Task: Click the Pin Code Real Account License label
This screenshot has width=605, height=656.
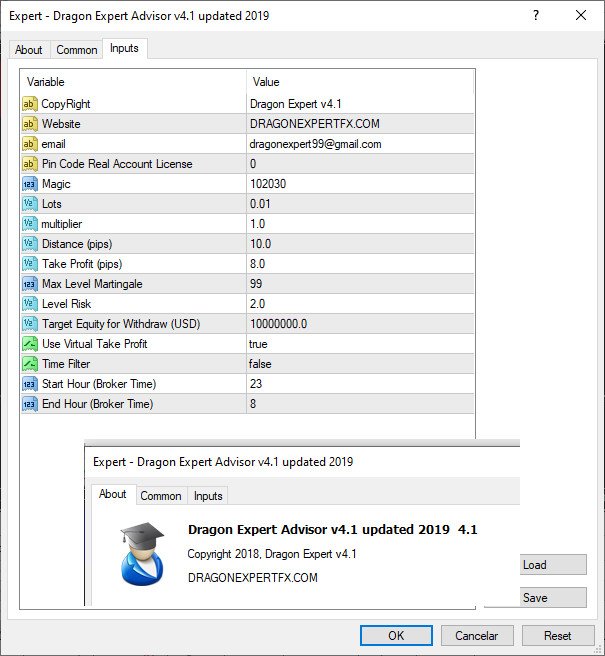Action: point(117,164)
